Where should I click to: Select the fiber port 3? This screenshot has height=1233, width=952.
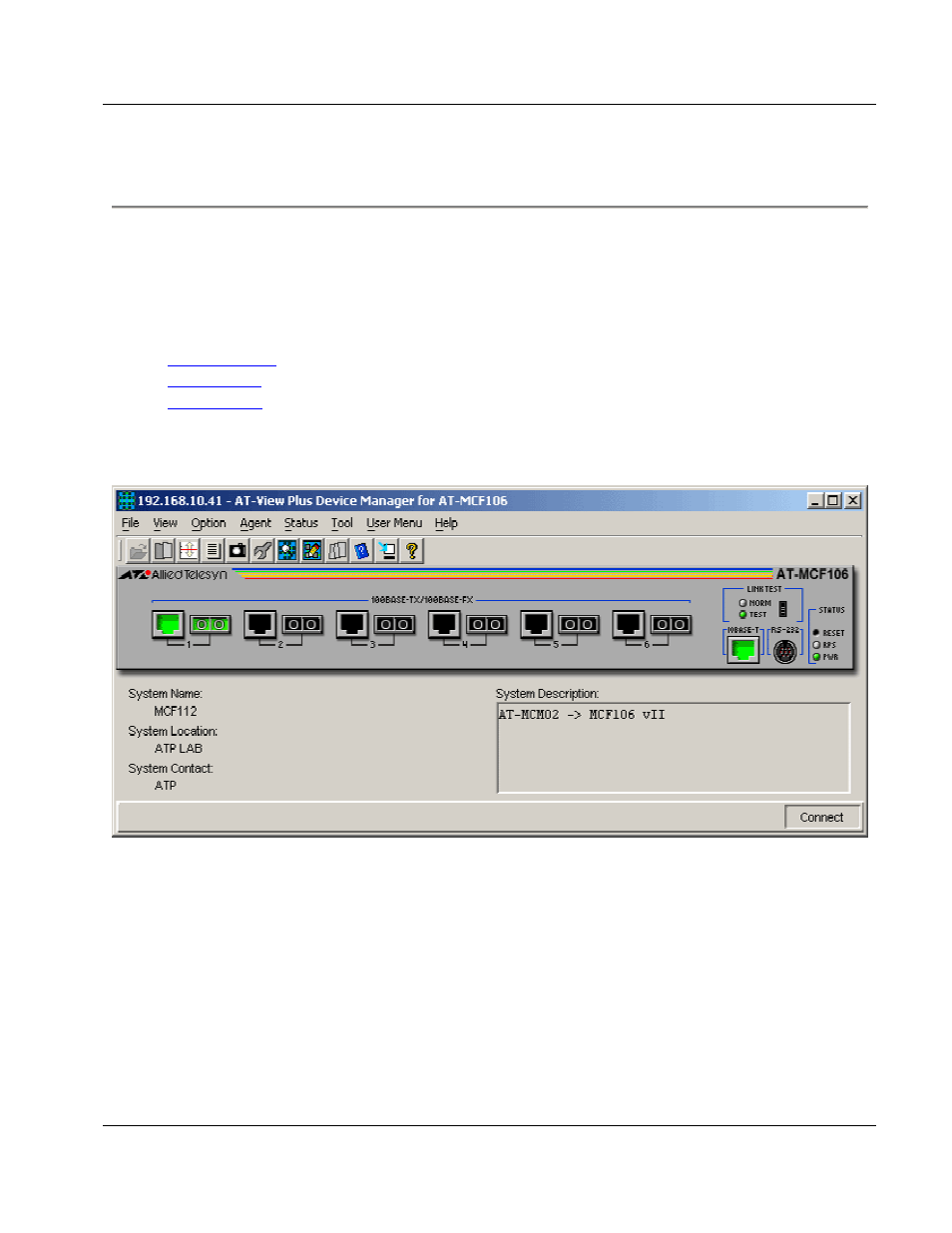click(394, 625)
